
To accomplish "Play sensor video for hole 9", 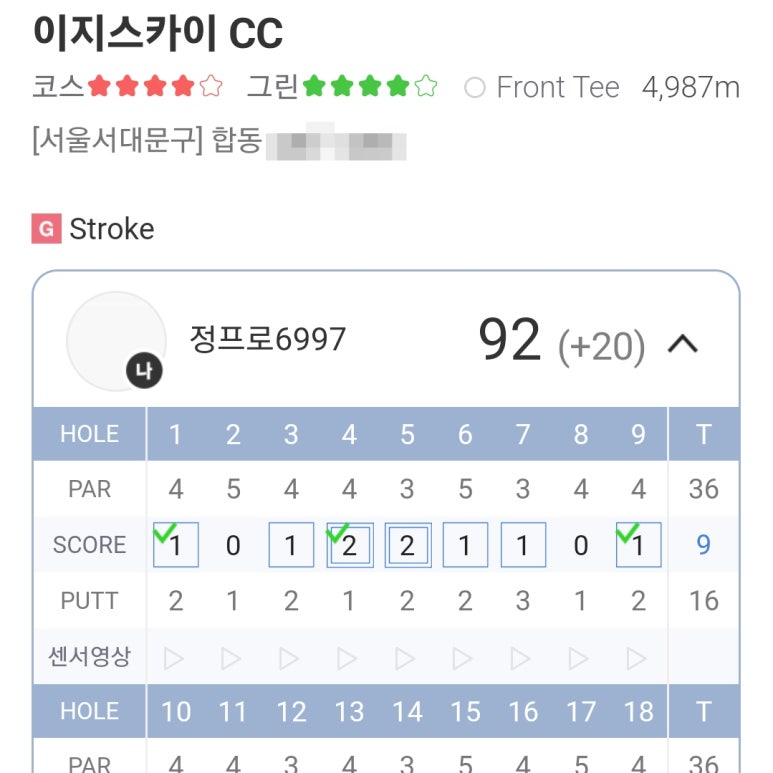I will click(638, 658).
